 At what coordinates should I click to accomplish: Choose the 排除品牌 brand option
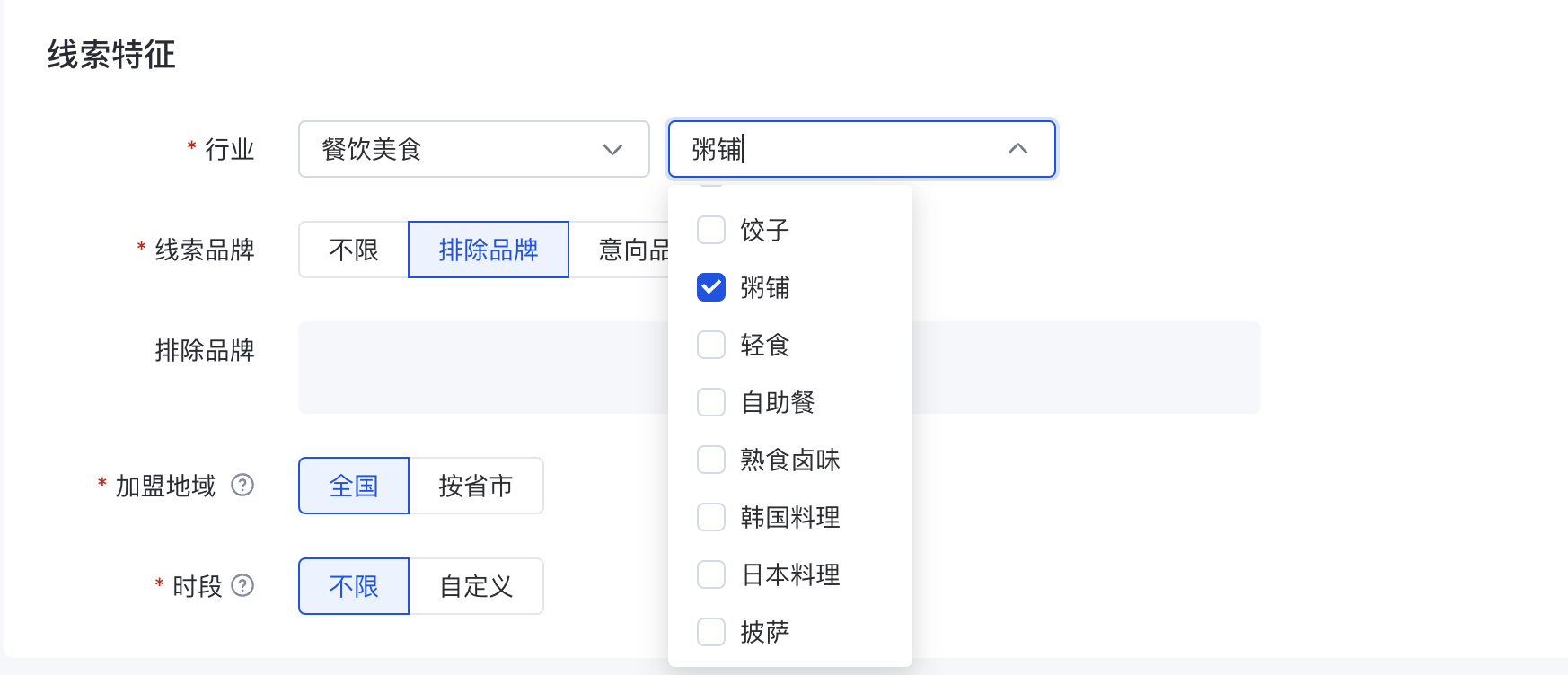[x=489, y=250]
